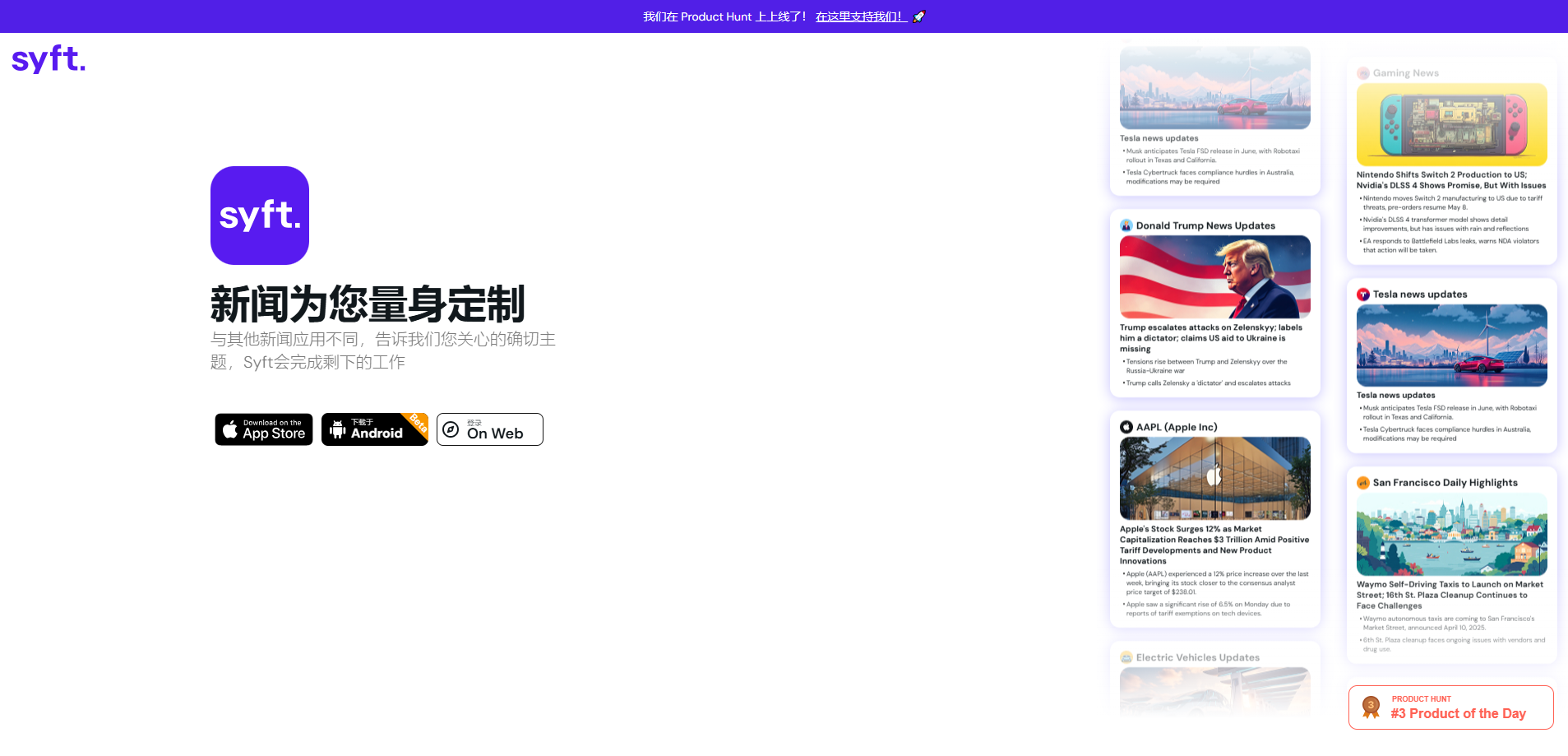Click the compass icon on On Web button

click(451, 429)
